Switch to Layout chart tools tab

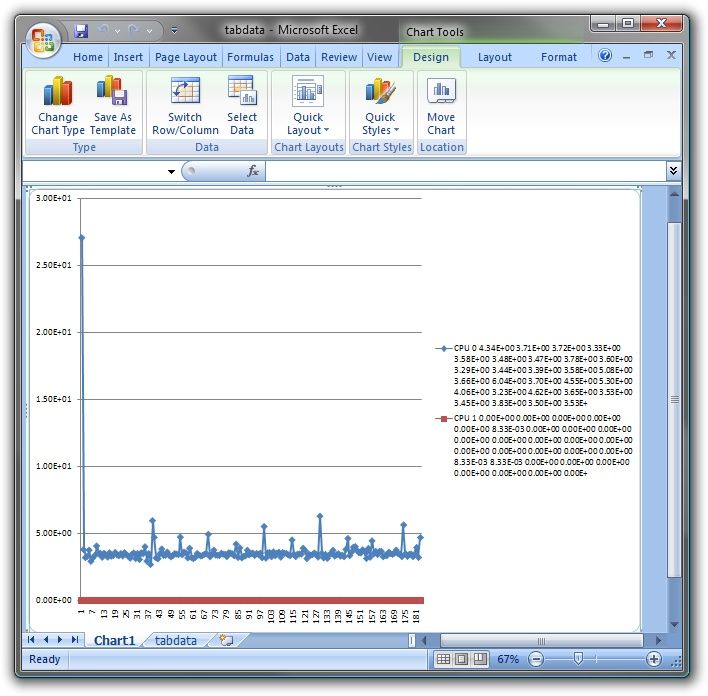tap(494, 57)
